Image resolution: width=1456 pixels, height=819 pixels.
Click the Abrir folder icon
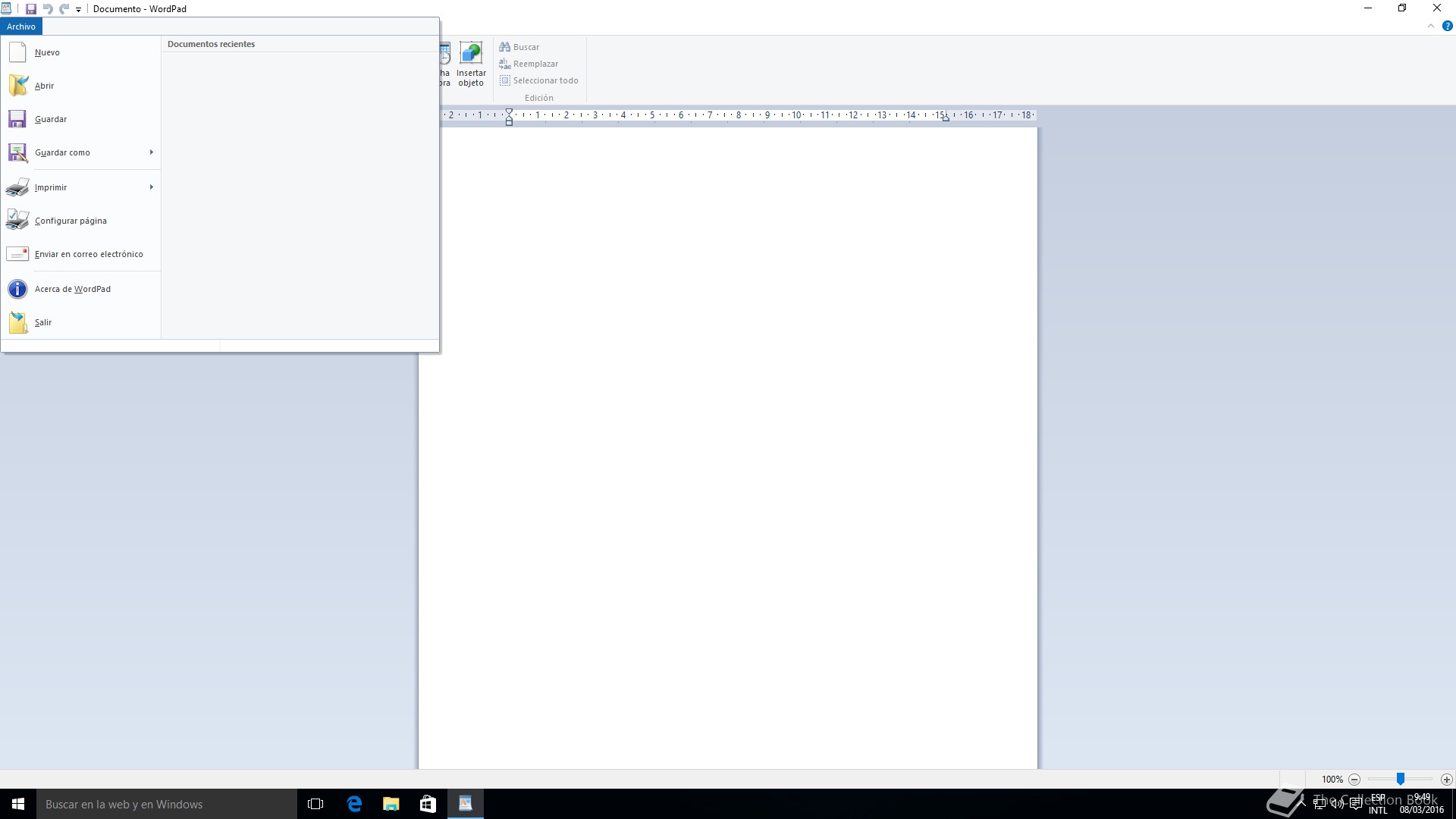coord(17,86)
